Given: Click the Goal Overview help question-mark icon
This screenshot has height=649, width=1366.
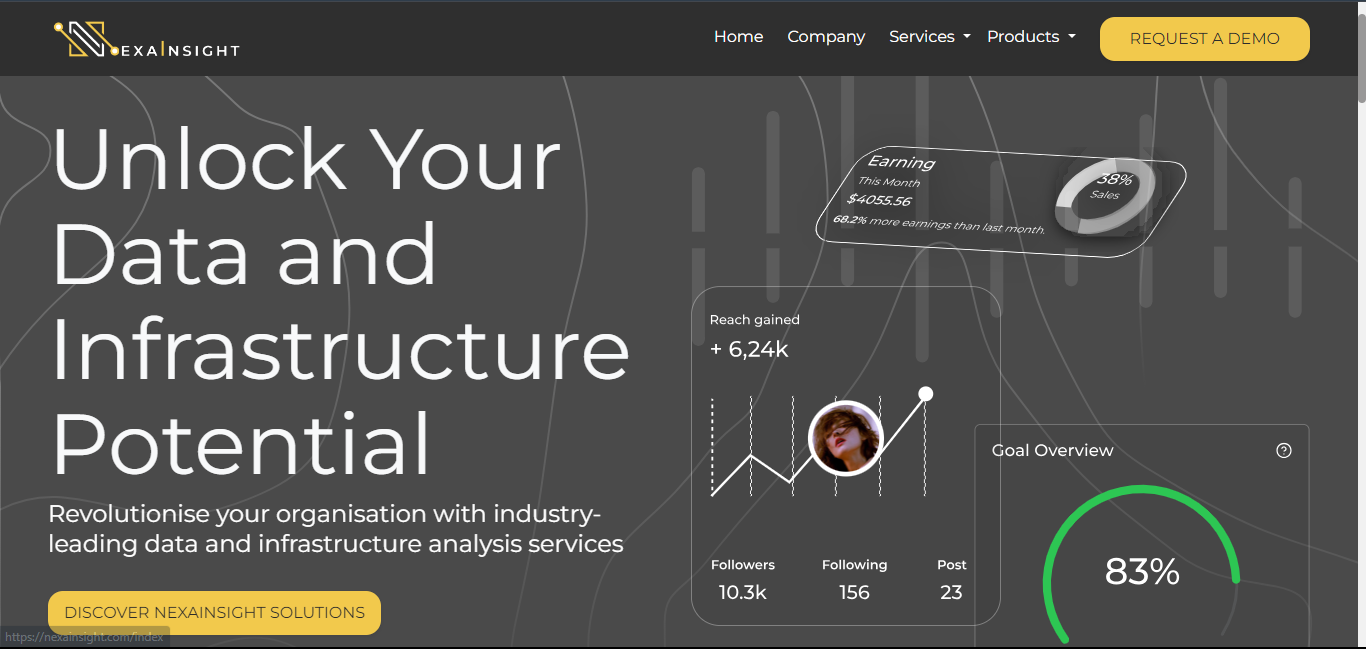Looking at the screenshot, I should (x=1284, y=451).
